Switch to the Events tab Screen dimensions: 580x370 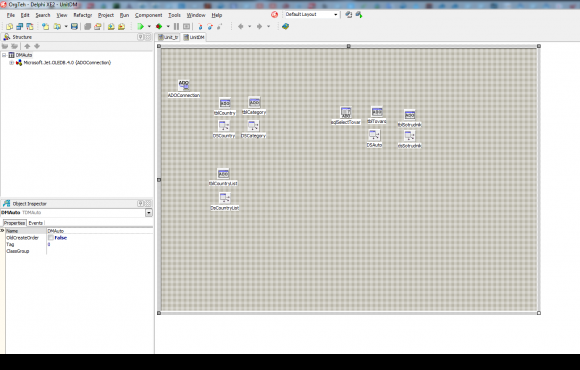[36, 223]
